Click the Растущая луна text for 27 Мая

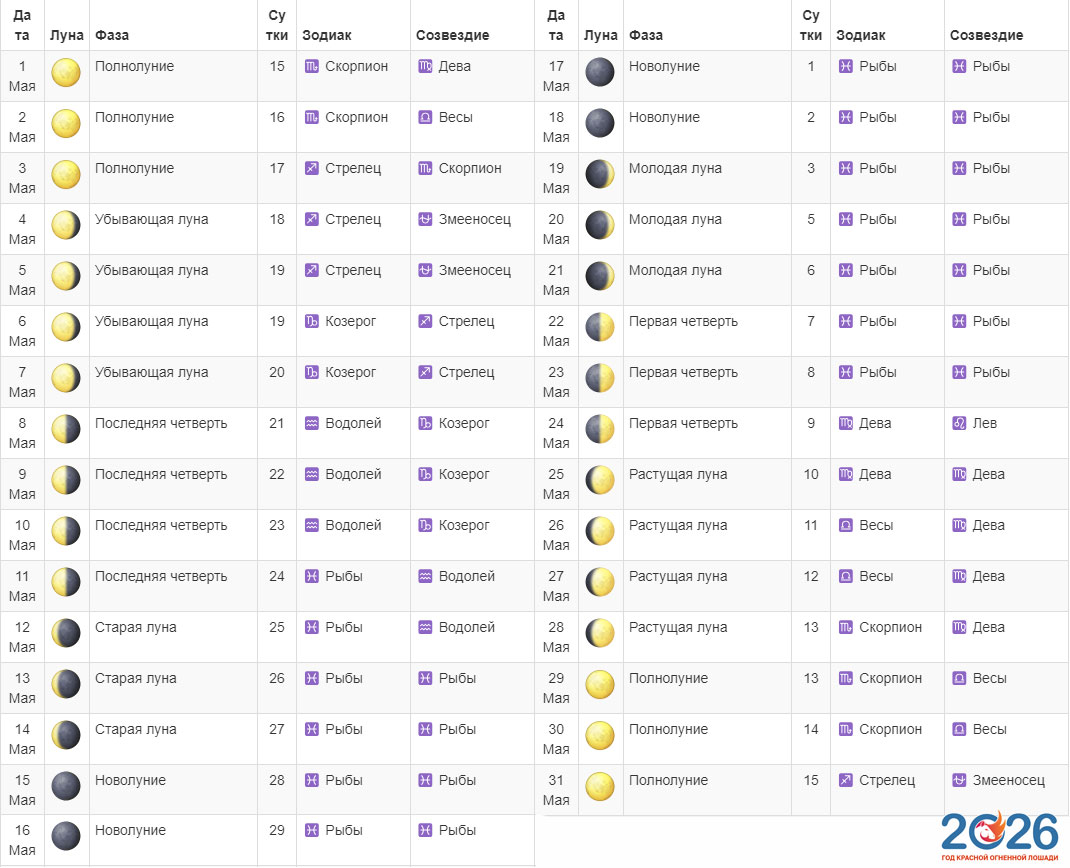point(678,576)
